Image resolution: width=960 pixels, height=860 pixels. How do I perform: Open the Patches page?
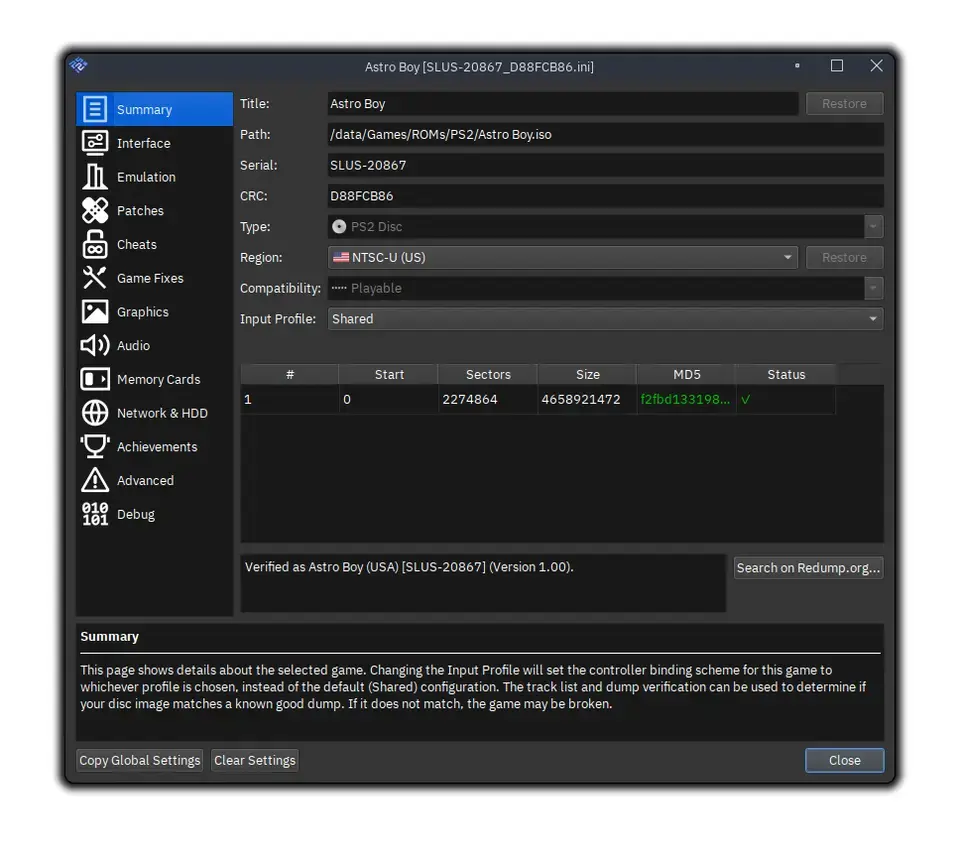point(154,210)
